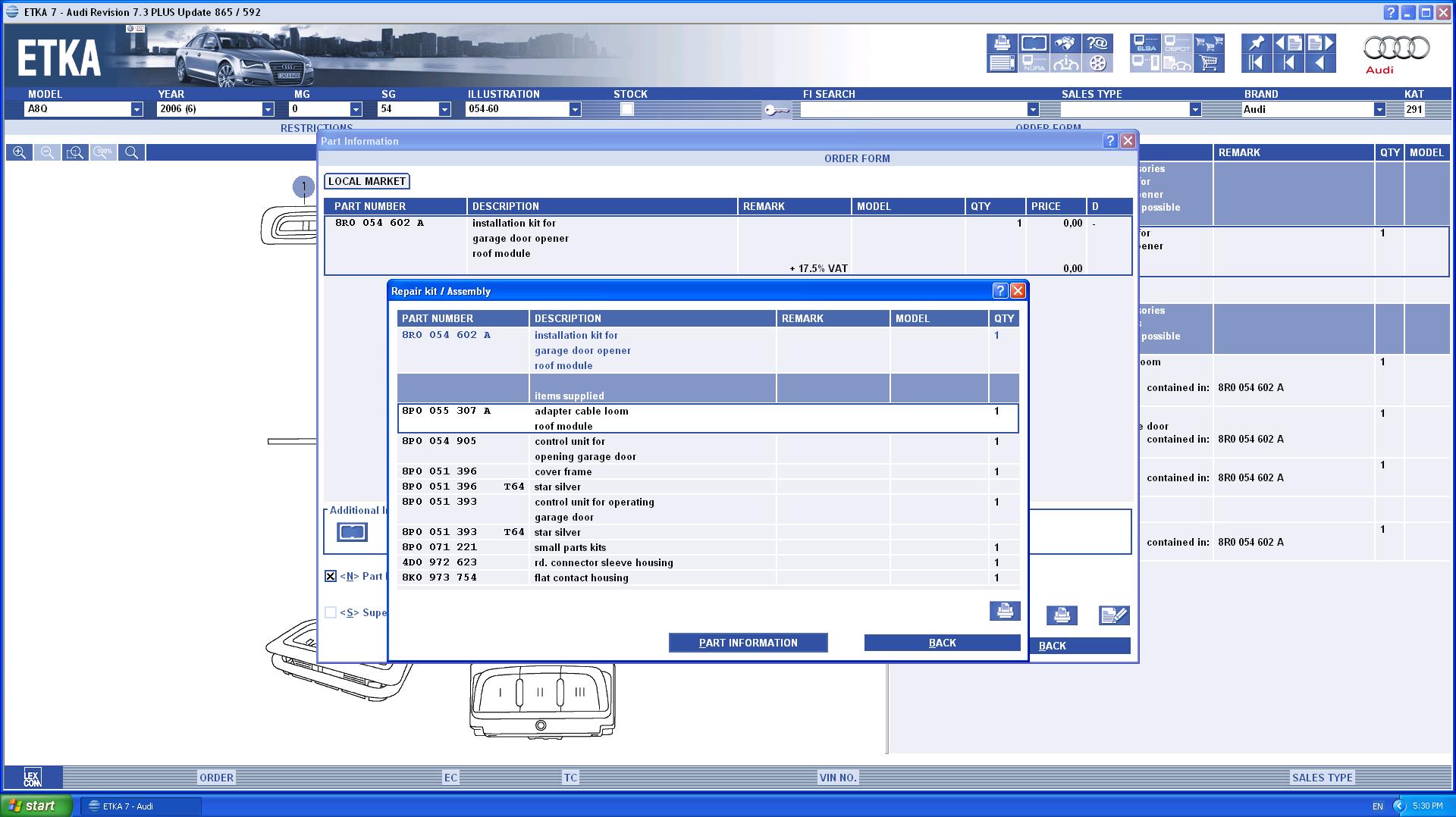
Task: Click the printer icon in top toolbar
Action: pos(1002,43)
